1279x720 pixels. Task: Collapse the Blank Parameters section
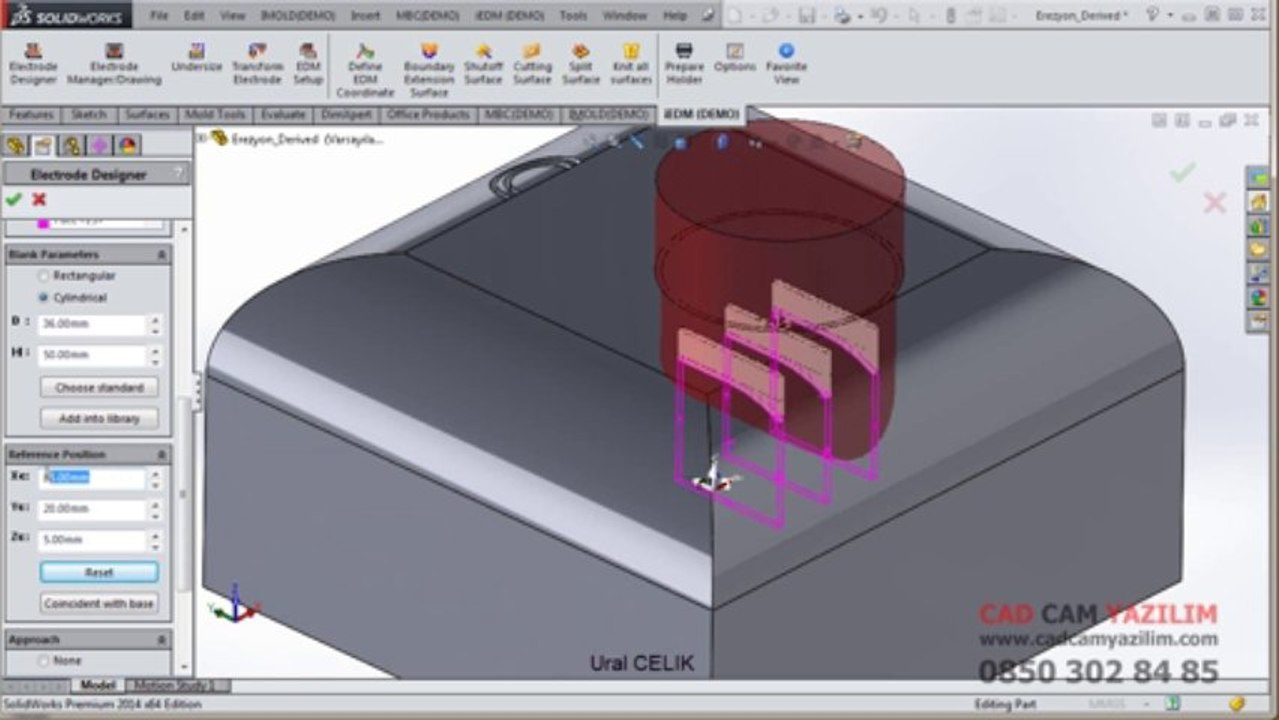pyautogui.click(x=162, y=255)
